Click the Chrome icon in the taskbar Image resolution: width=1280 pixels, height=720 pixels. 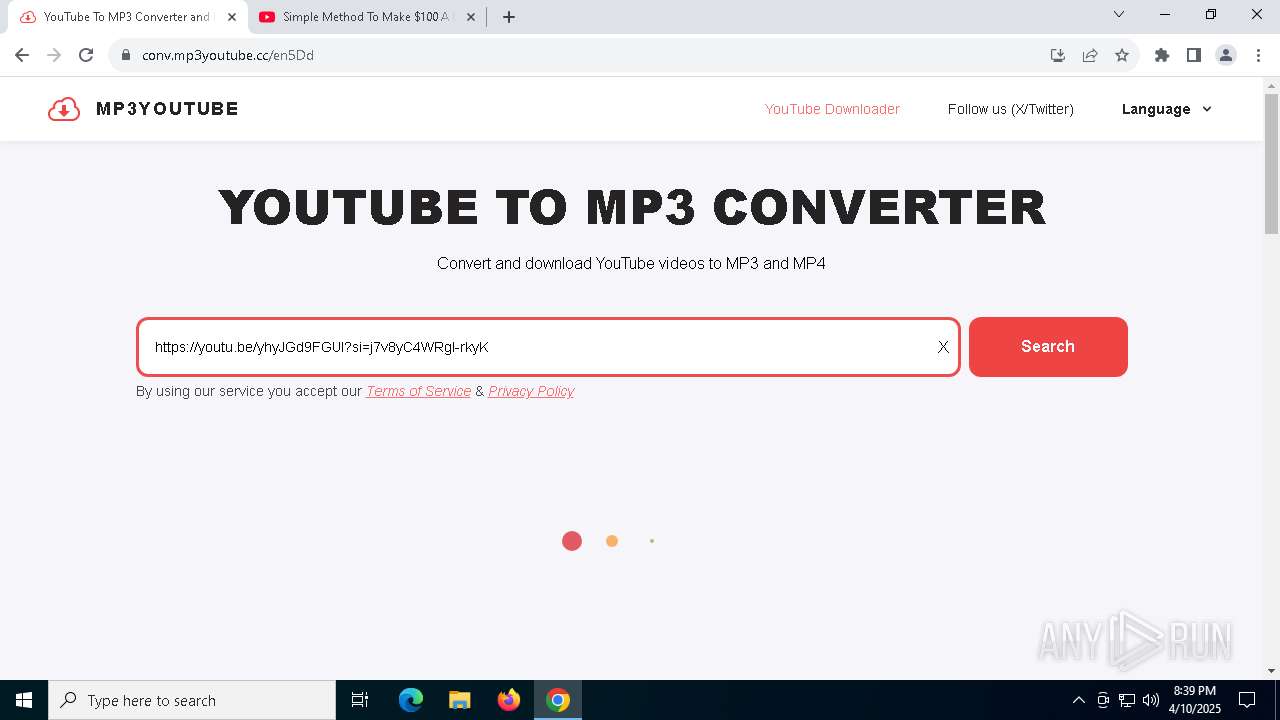click(558, 700)
